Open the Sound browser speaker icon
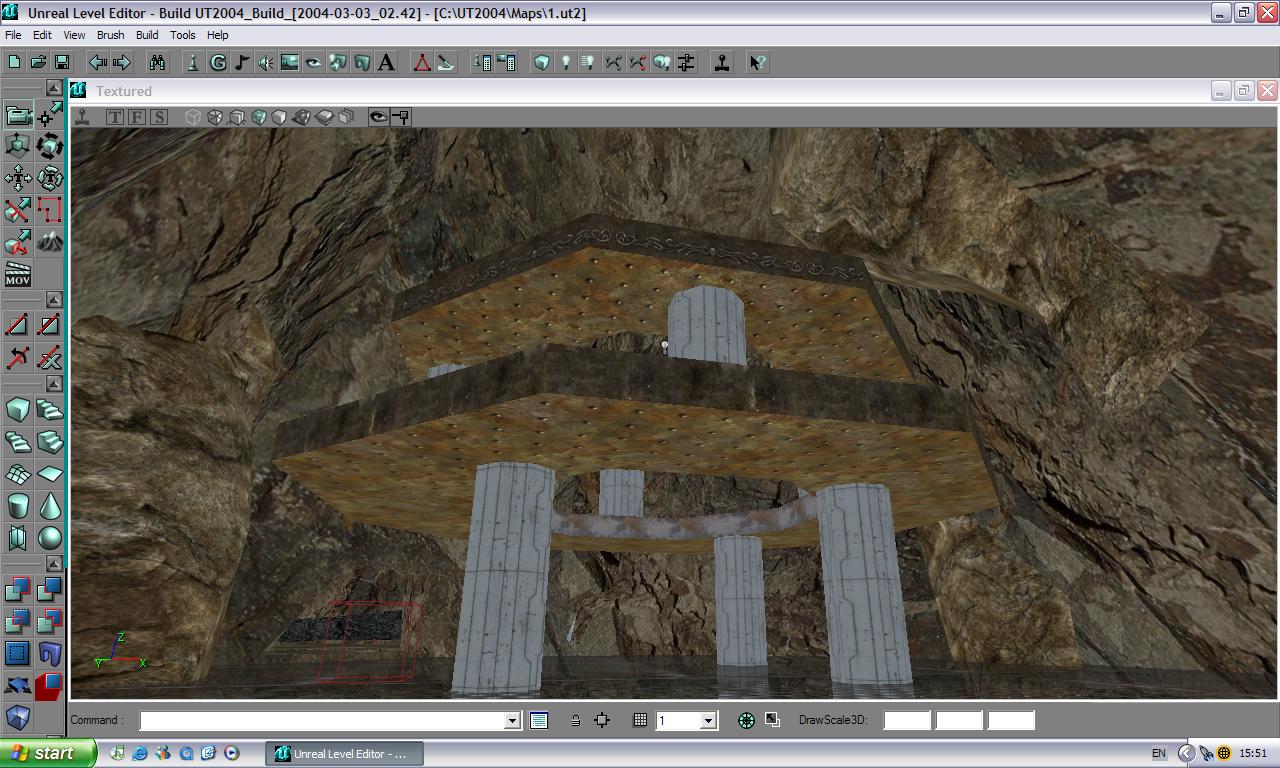 [266, 62]
